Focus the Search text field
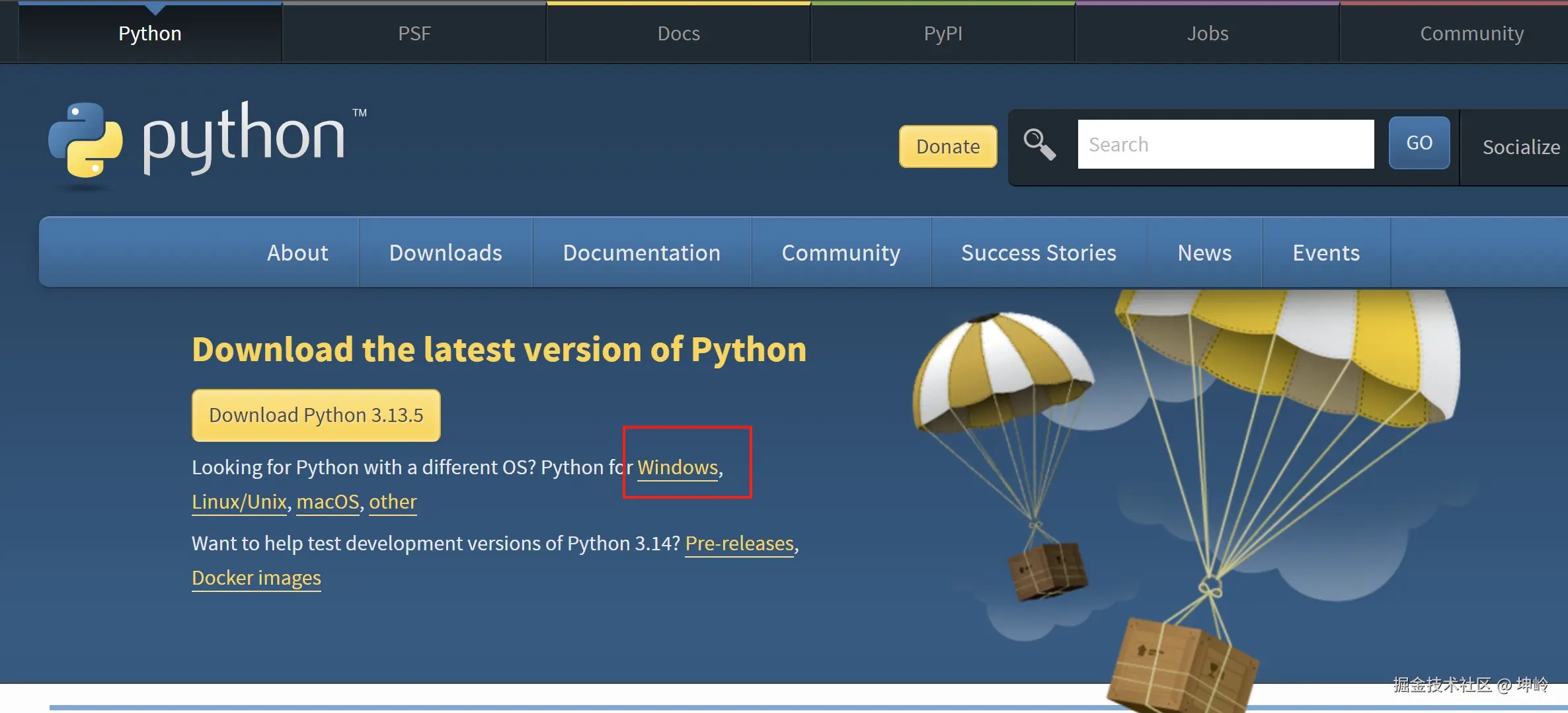1568x713 pixels. click(1226, 144)
